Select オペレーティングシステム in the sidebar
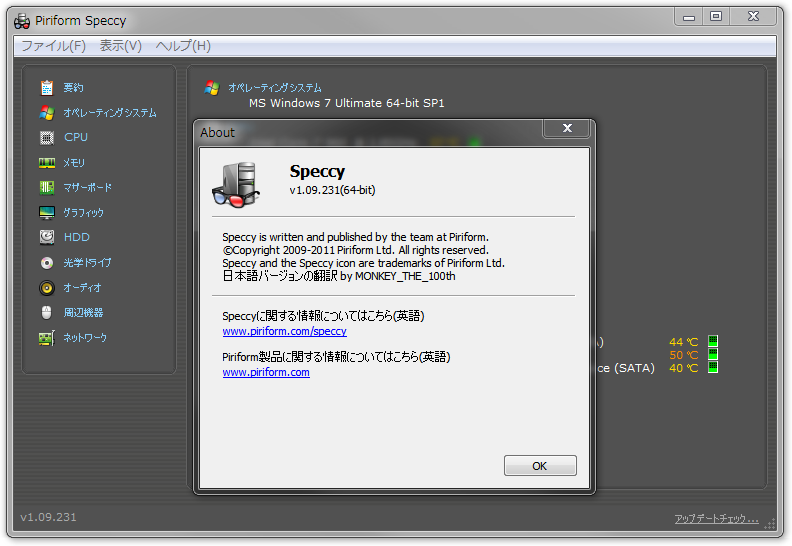This screenshot has height=546, width=792. (110, 113)
